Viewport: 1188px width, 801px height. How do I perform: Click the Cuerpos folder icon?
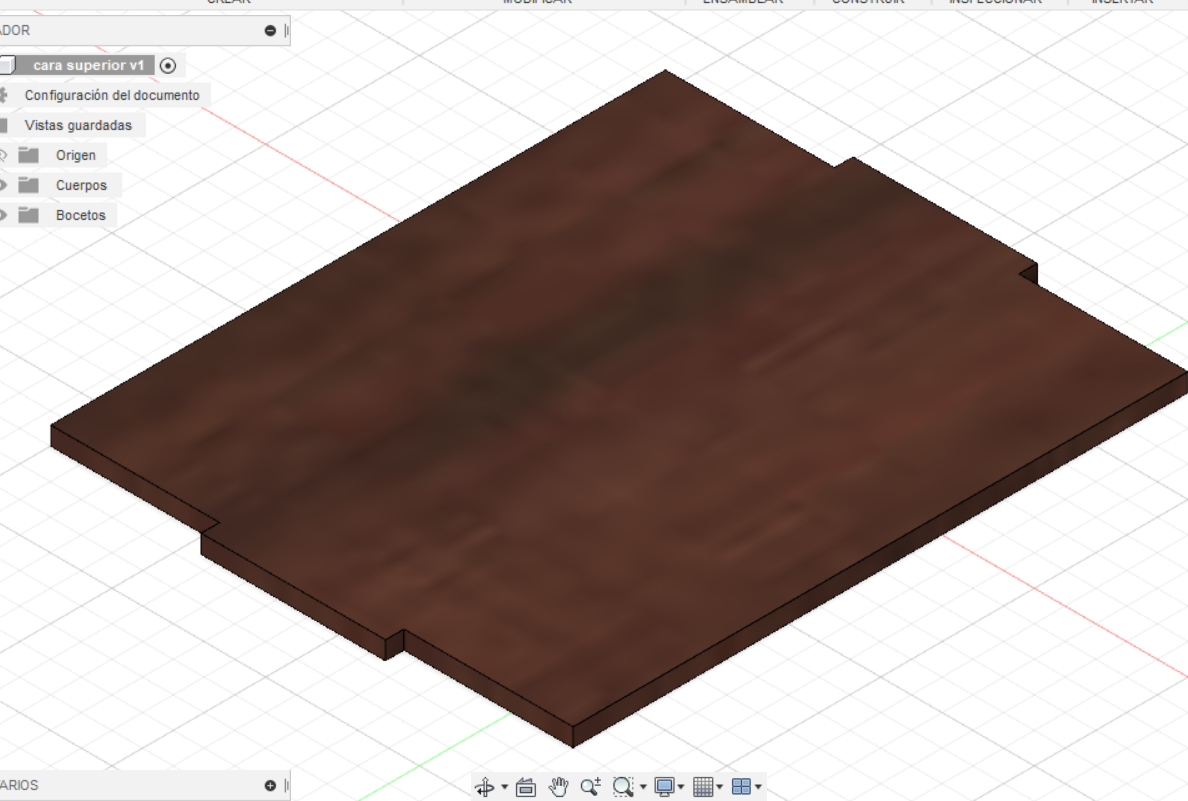pos(29,185)
